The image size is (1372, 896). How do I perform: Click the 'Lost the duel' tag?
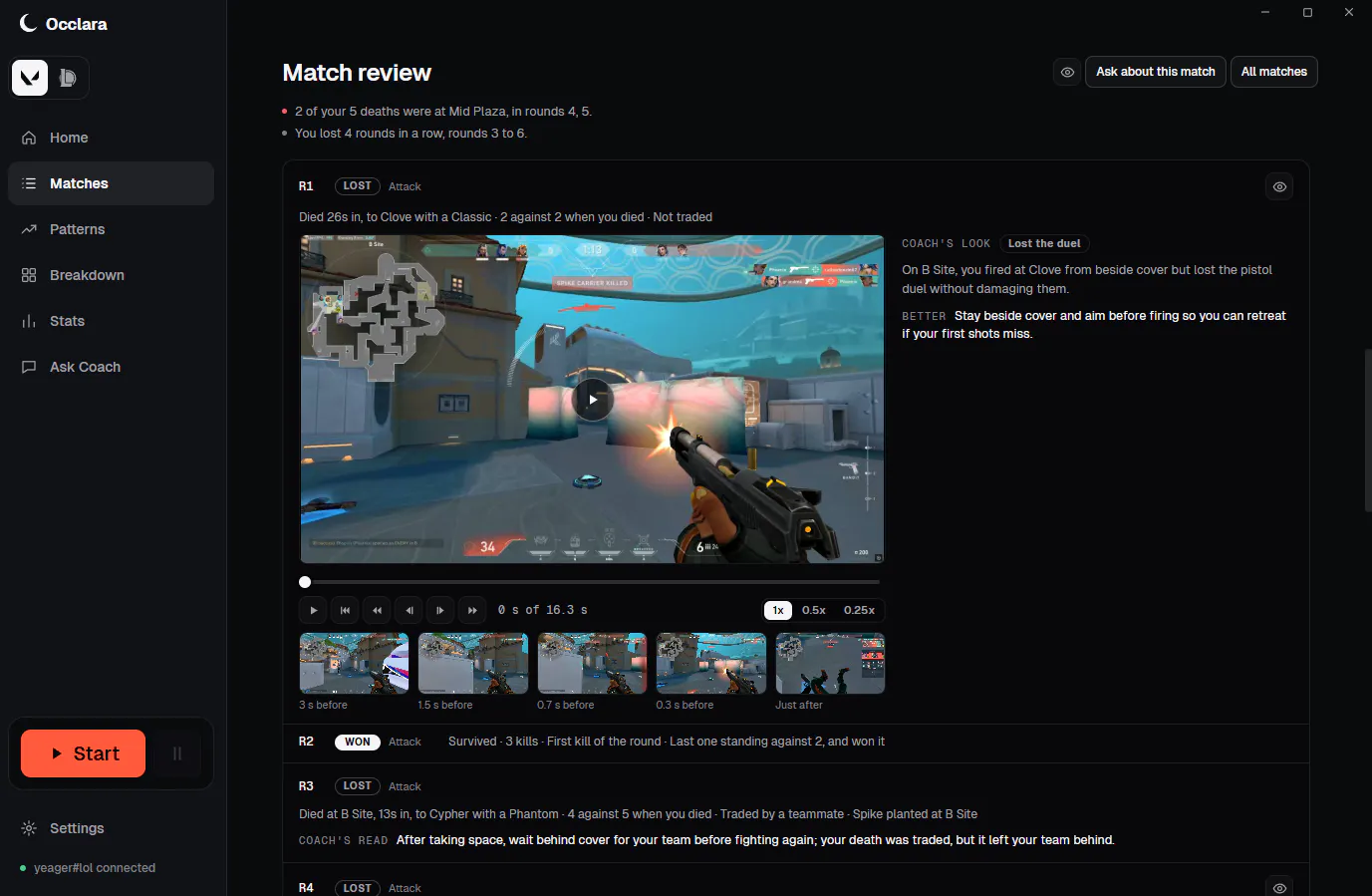click(1044, 243)
